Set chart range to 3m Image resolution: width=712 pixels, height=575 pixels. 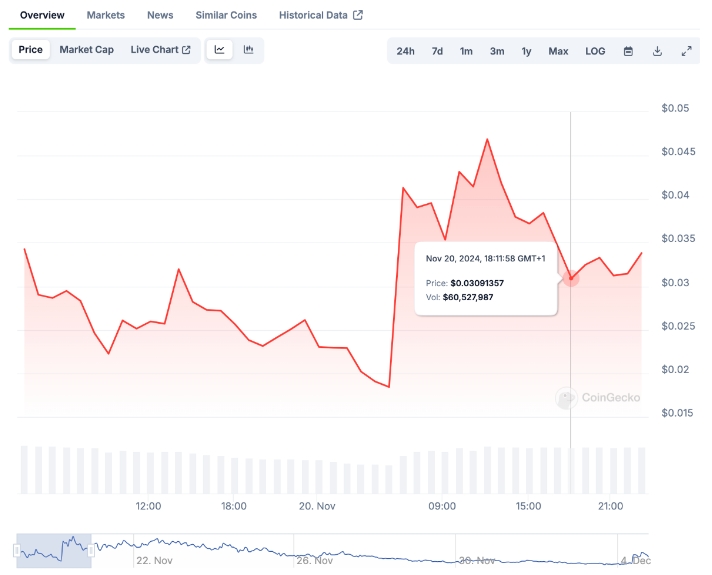[x=497, y=51]
